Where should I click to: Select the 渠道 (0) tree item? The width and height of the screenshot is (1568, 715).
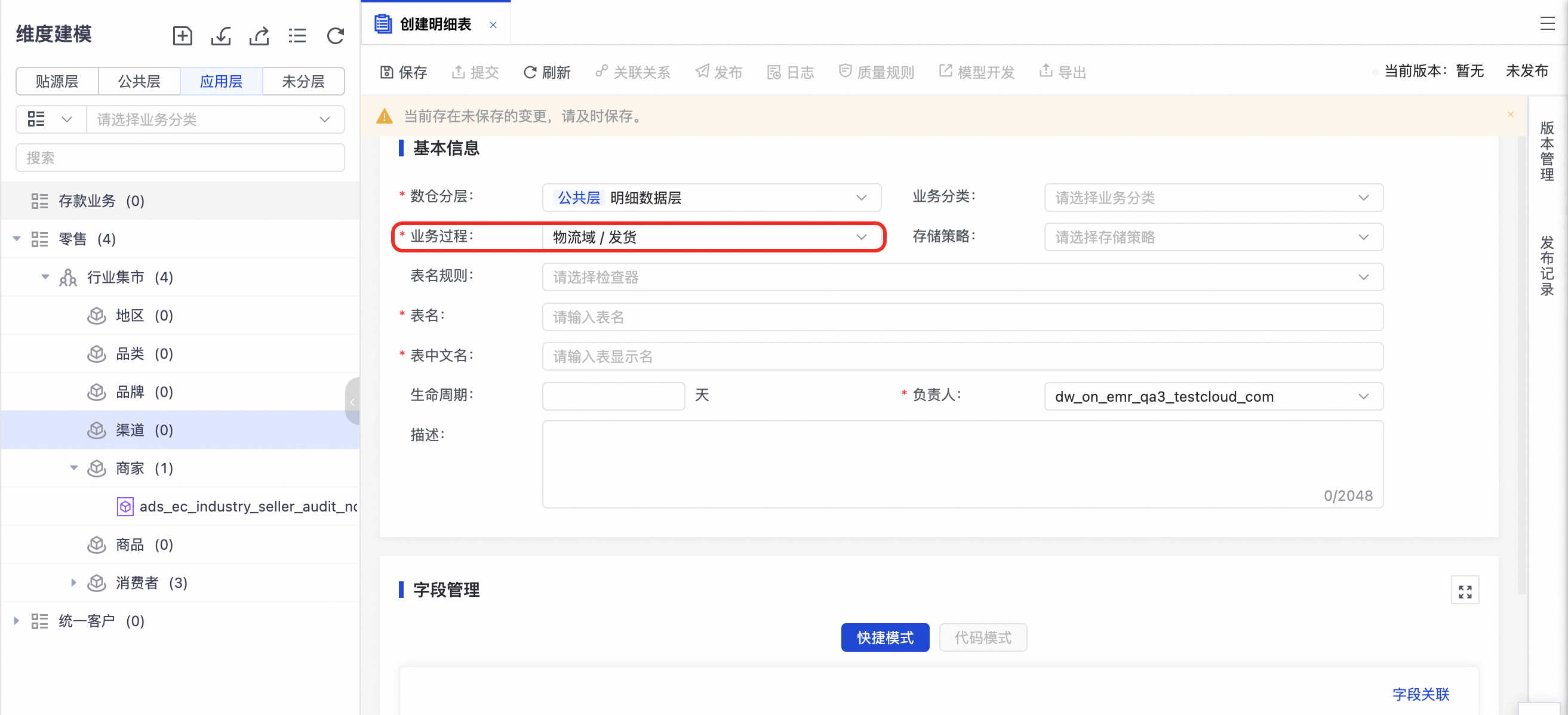click(180, 430)
